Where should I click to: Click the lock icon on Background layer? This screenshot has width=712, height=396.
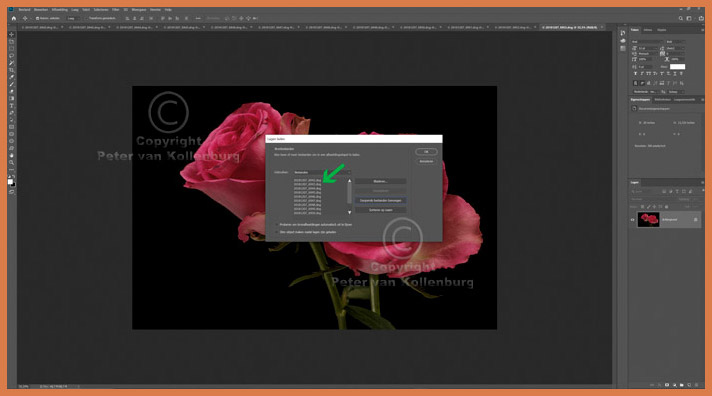tap(695, 220)
